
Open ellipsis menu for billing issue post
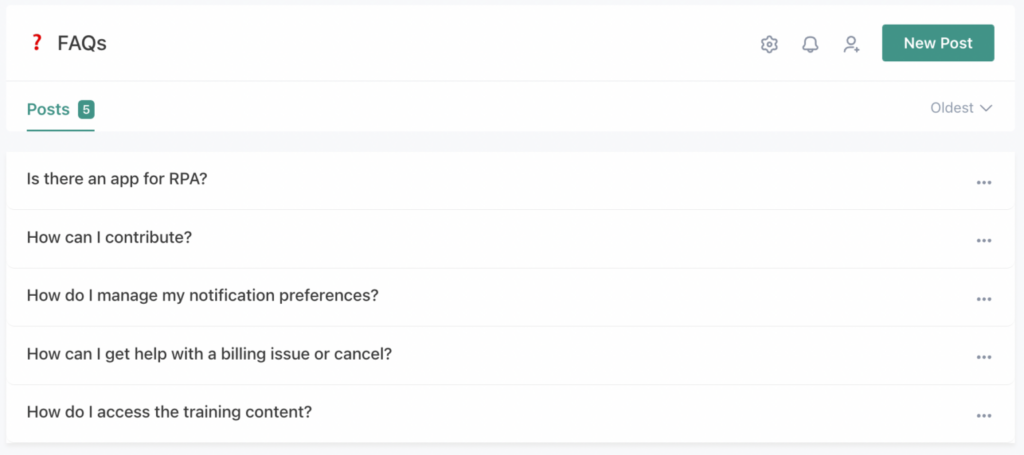click(x=984, y=357)
